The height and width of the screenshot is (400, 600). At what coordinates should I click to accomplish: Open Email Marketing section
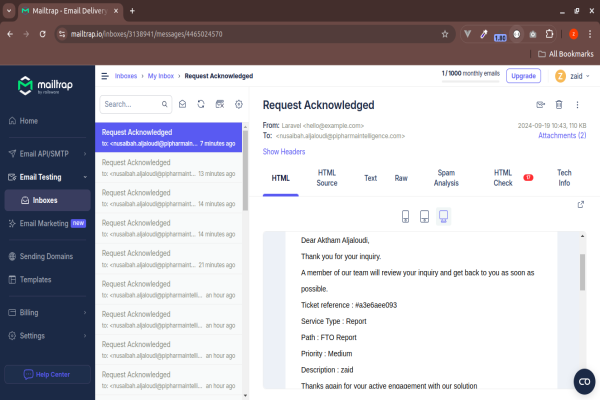point(47,224)
